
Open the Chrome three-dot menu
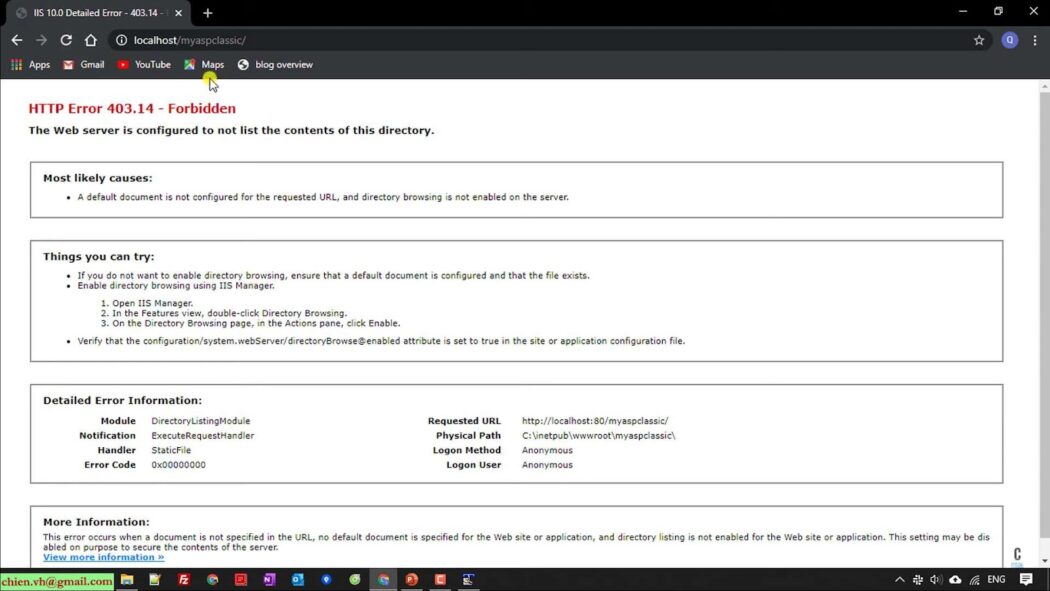1035,40
